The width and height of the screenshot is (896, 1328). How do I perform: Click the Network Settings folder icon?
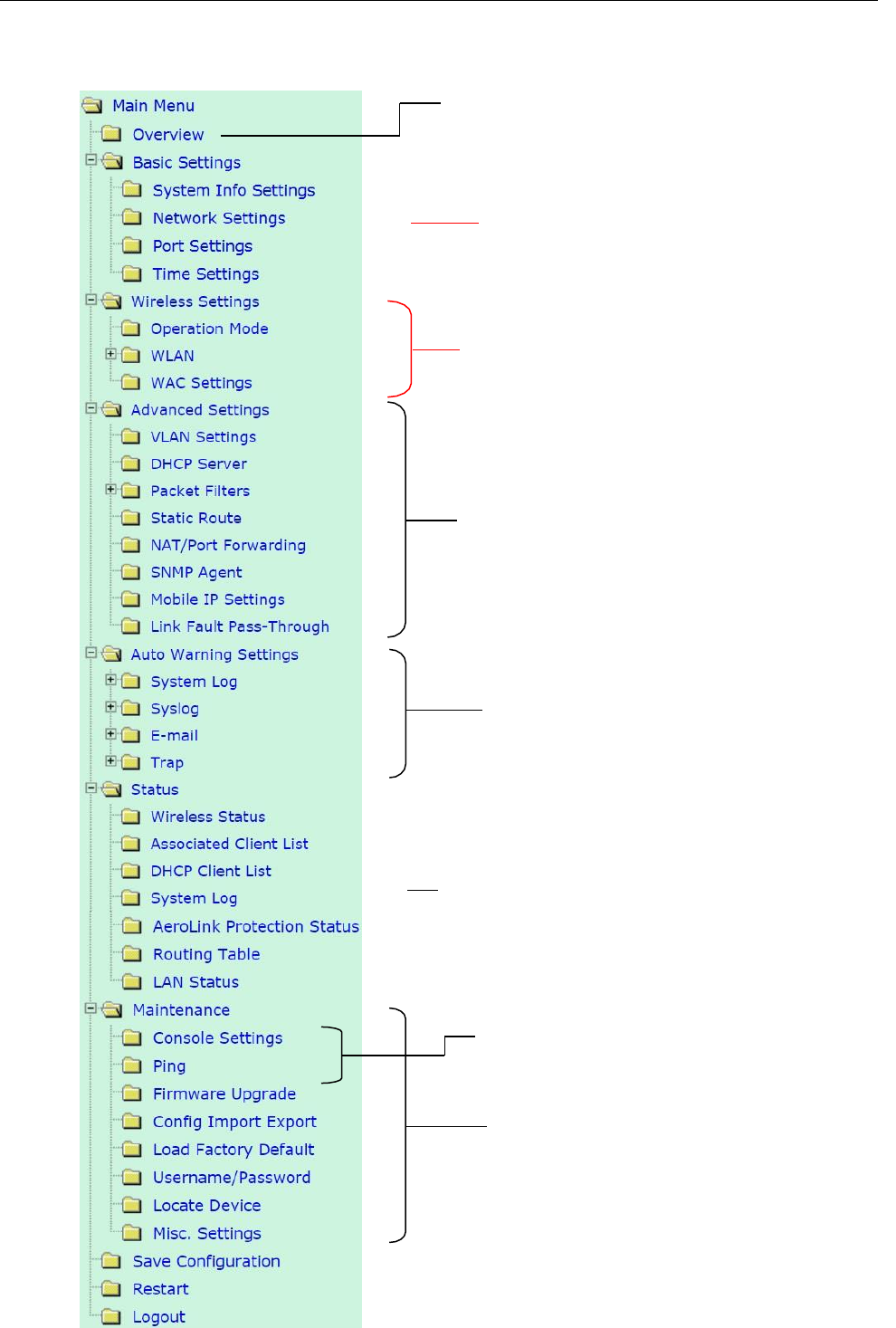132,218
